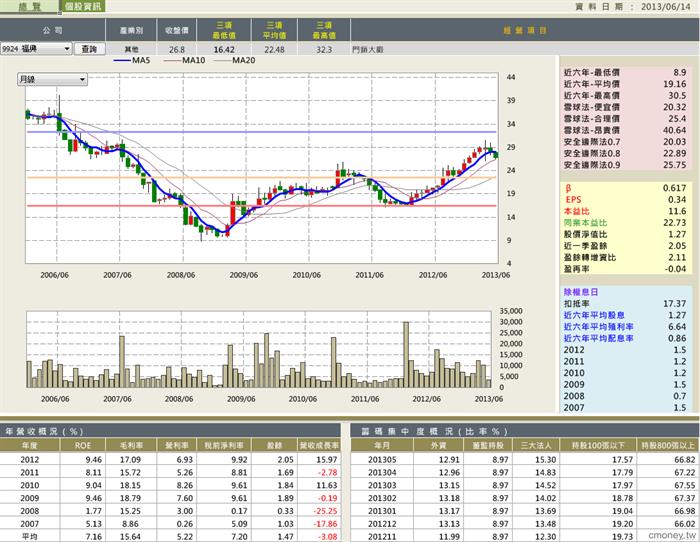Click the MA20 legend entry
This screenshot has width=700, height=542.
pos(235,60)
